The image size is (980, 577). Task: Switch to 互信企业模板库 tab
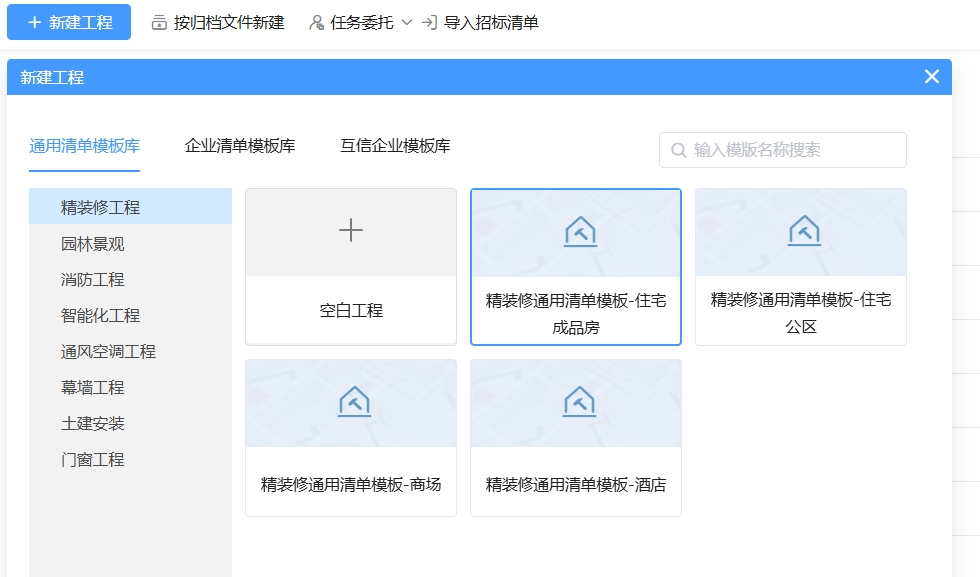click(x=395, y=146)
